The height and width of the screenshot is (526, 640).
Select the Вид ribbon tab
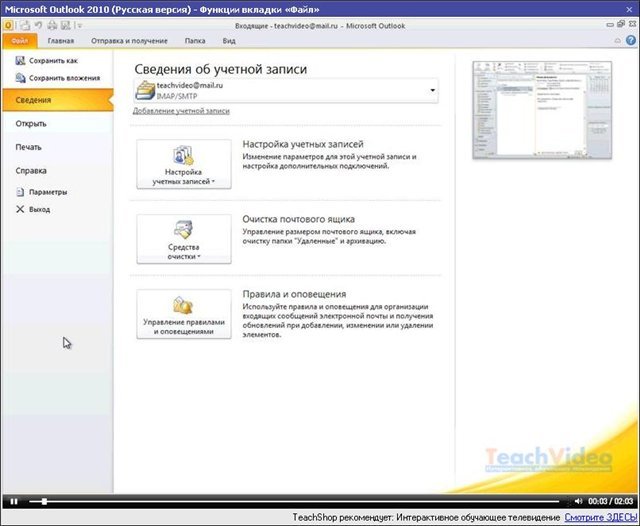tap(229, 41)
